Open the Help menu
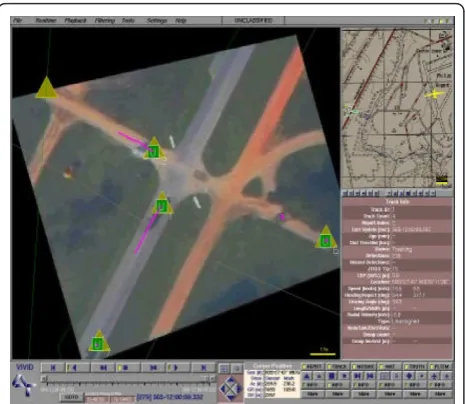The height and width of the screenshot is (404, 465). [181, 21]
